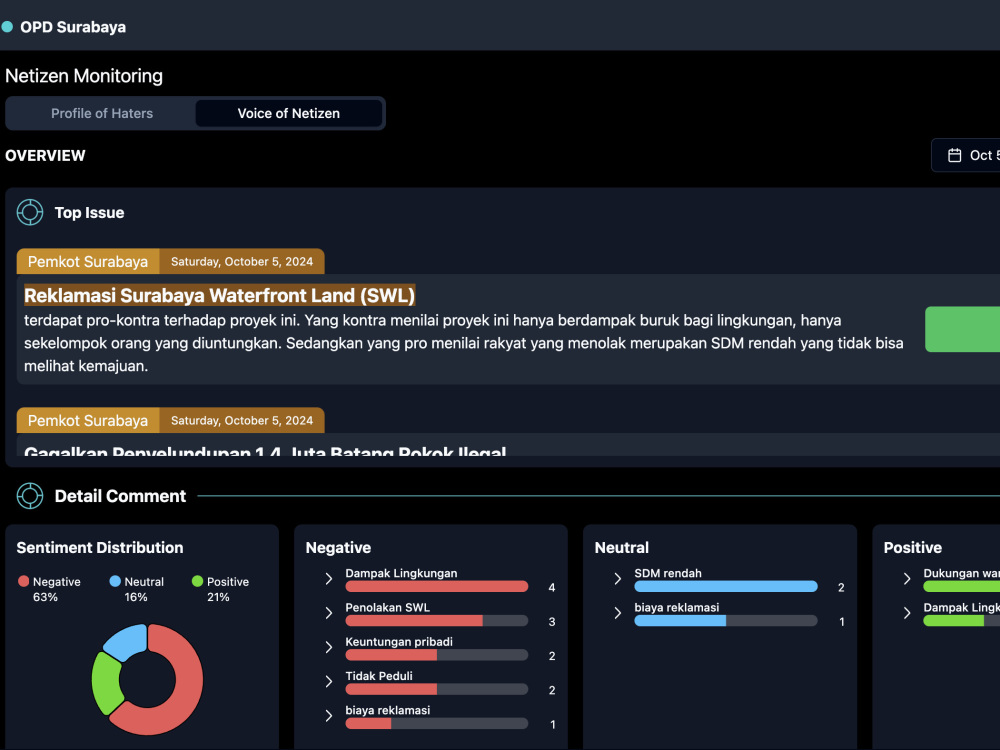Click the Tidak Peduli progress bar

tap(437, 689)
